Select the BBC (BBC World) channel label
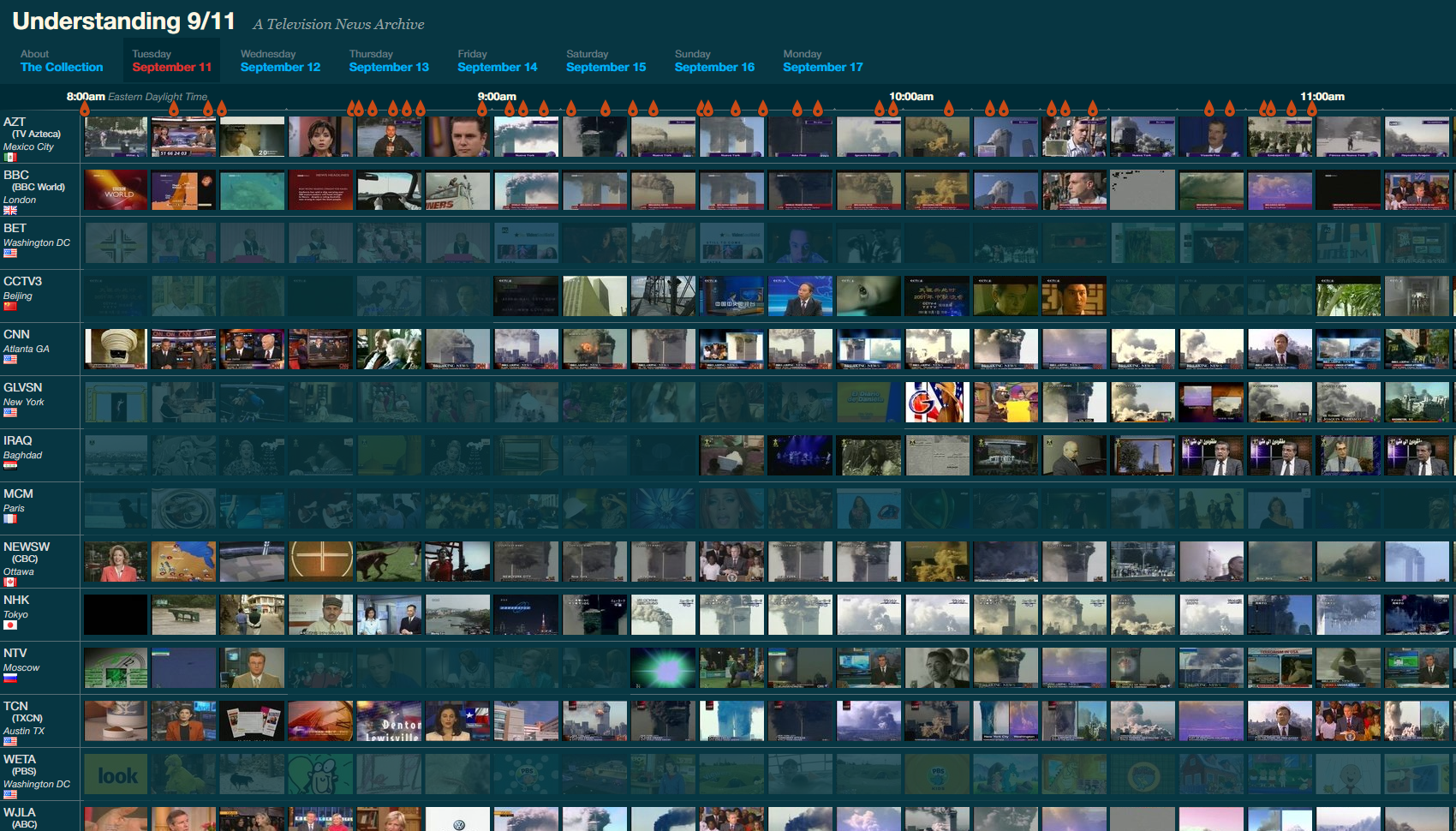This screenshot has width=1456, height=831. [x=33, y=181]
